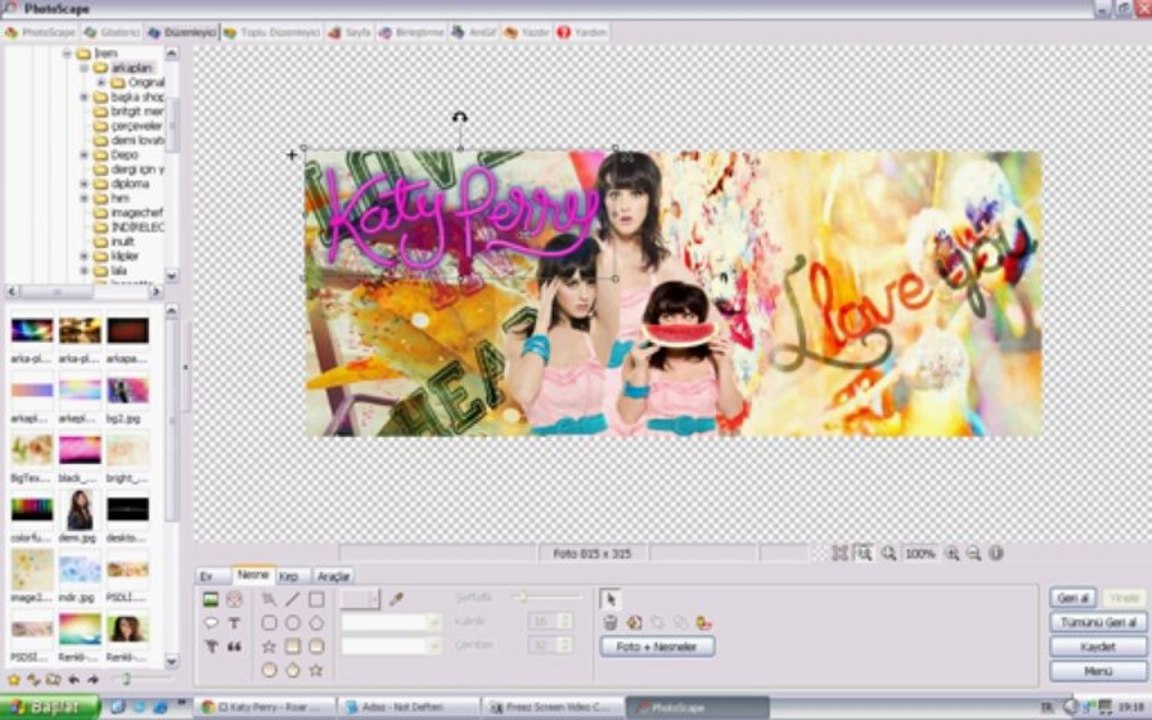The image size is (1152, 720).
Task: Click the Başlat start button
Action: (50, 707)
